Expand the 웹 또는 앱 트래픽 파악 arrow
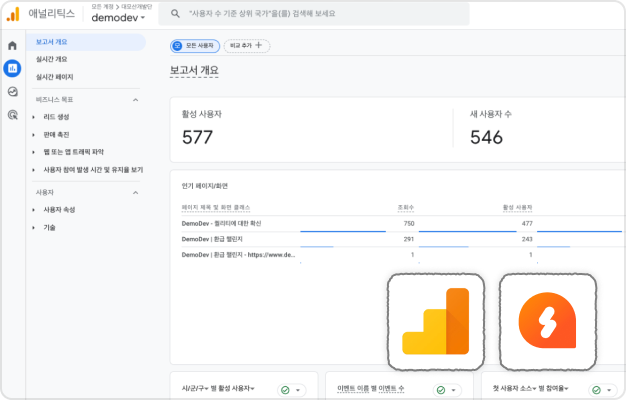 click(x=34, y=152)
